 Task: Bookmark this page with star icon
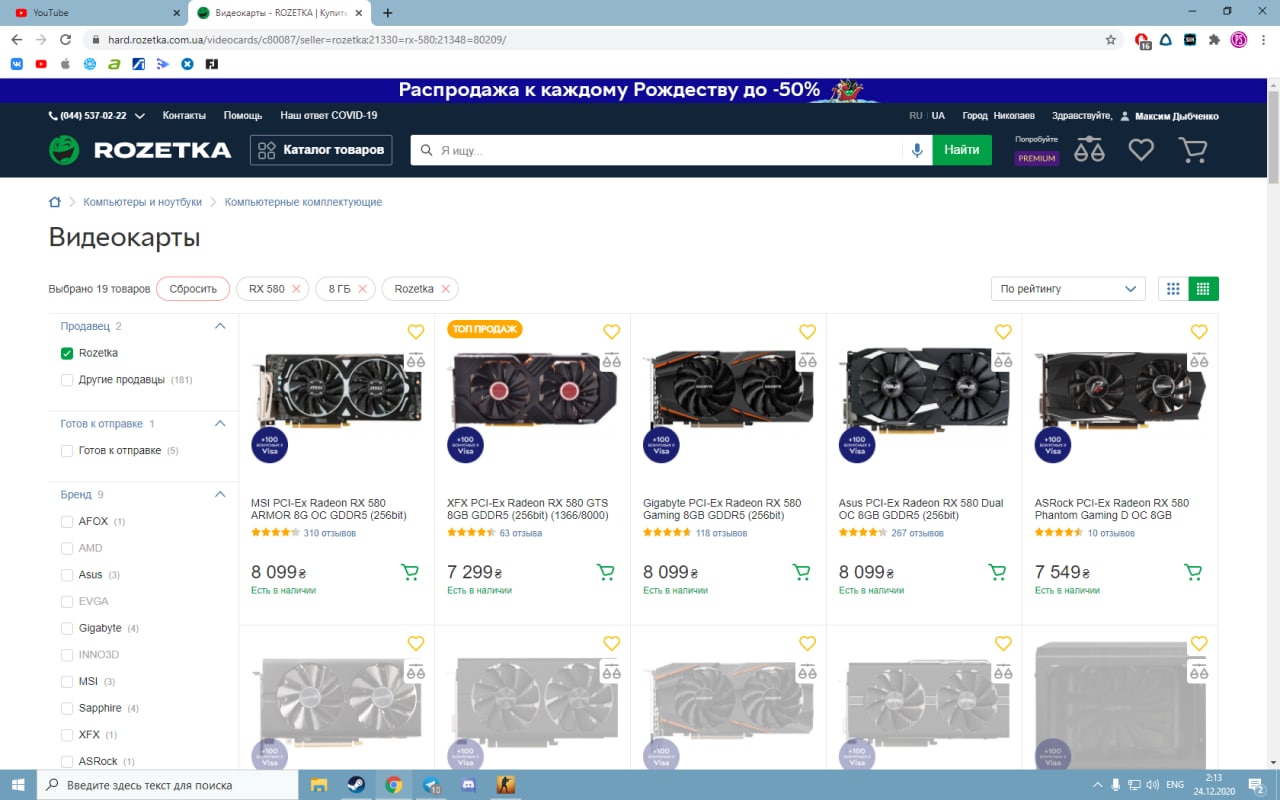(1111, 40)
